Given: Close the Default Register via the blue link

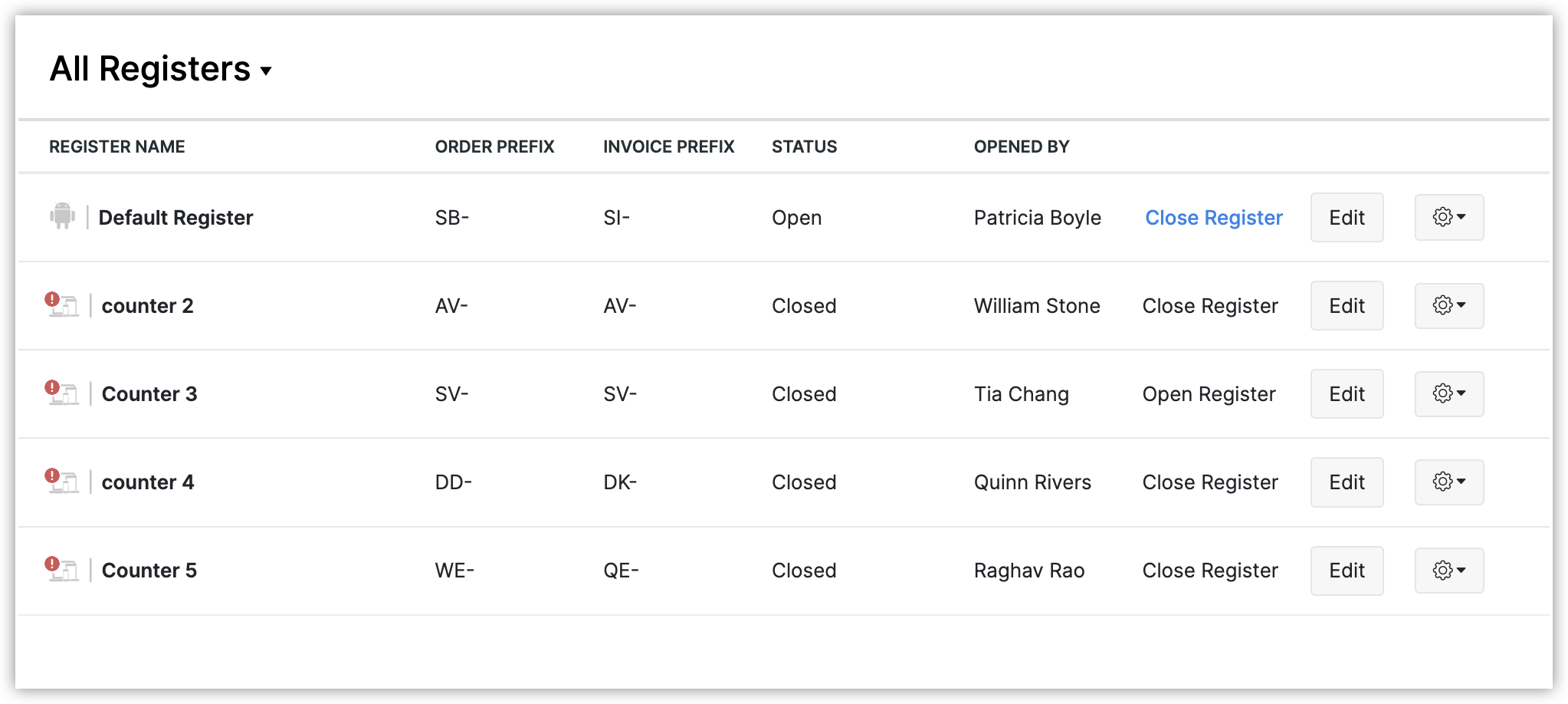Looking at the screenshot, I should [x=1213, y=218].
